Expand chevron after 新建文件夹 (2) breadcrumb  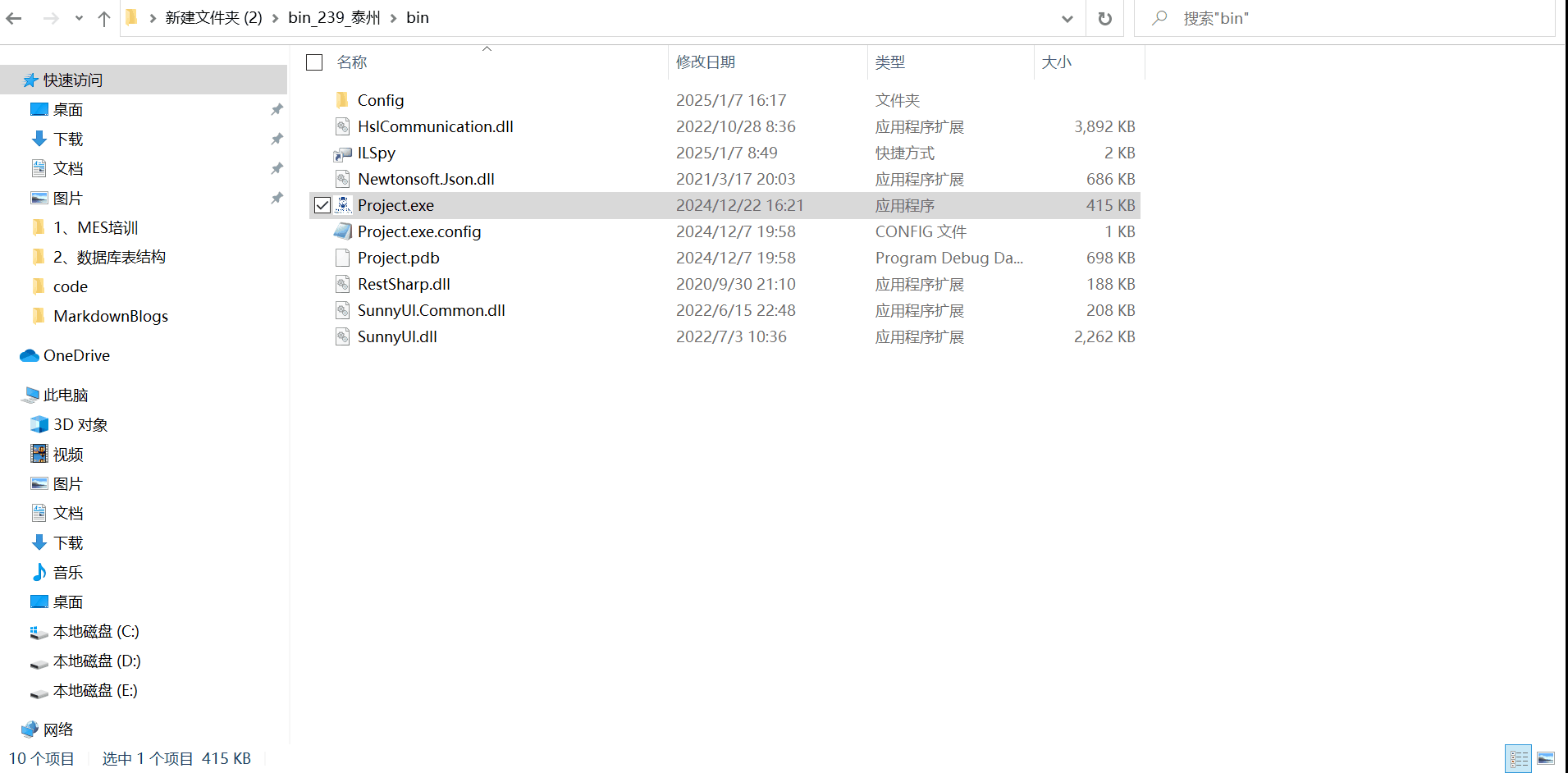click(x=276, y=18)
